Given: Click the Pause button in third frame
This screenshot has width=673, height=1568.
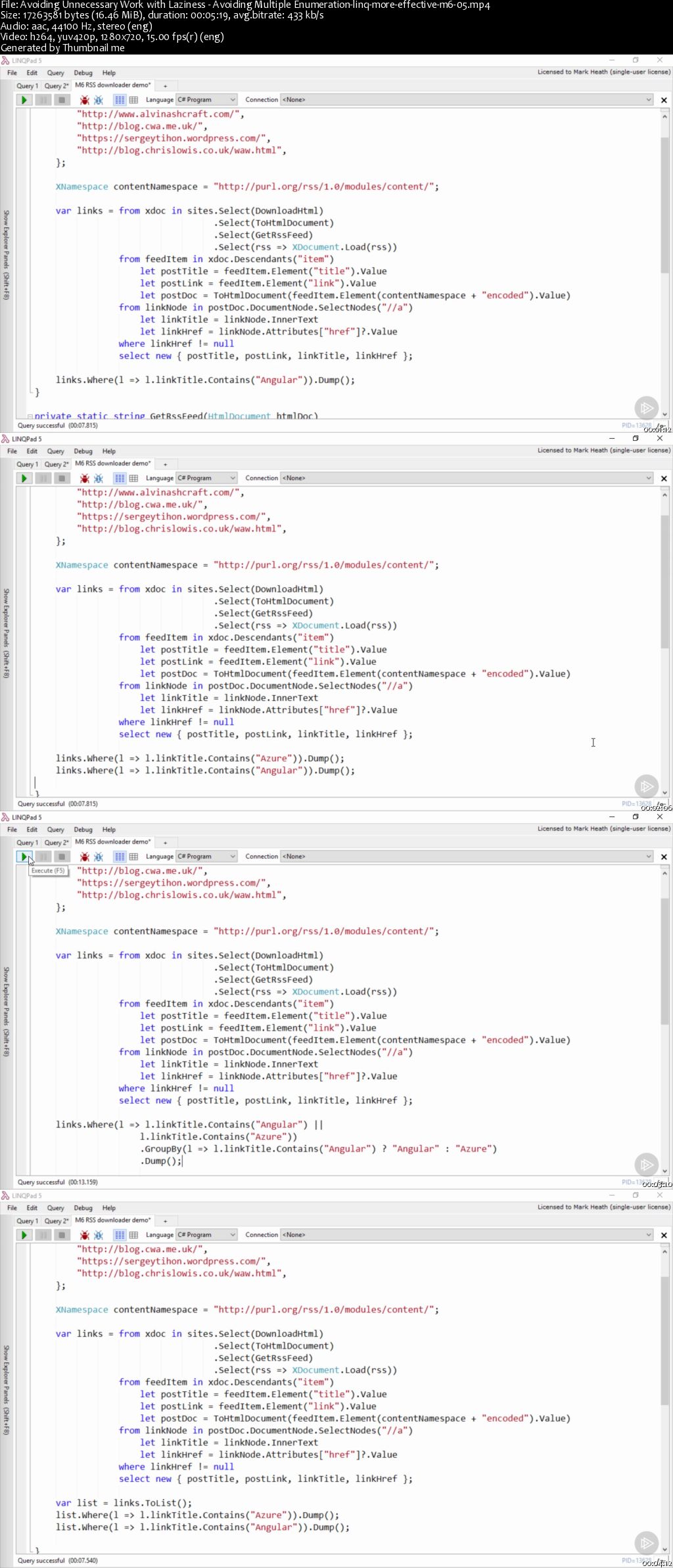Looking at the screenshot, I should pyautogui.click(x=43, y=857).
